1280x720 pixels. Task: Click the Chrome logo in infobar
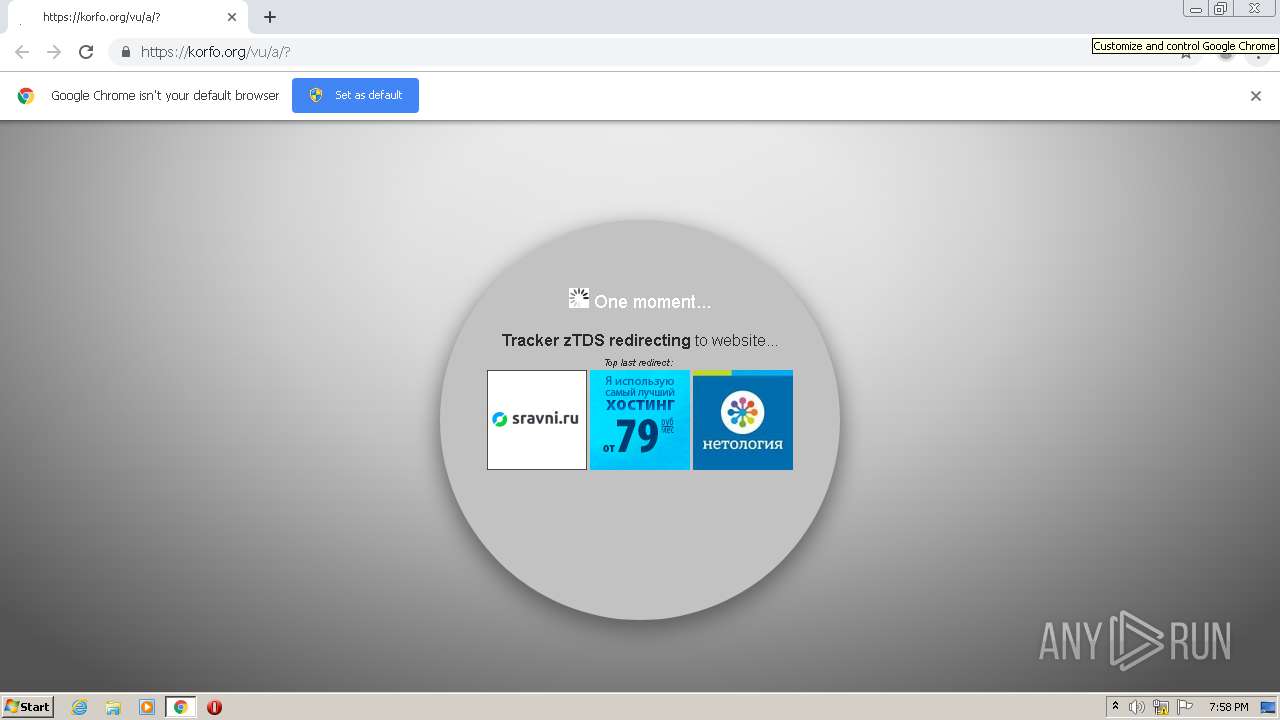[x=26, y=96]
